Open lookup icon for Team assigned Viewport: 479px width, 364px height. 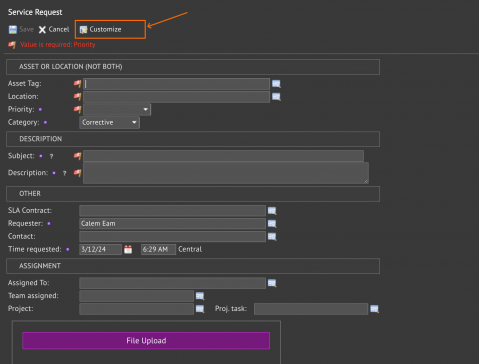[200, 296]
